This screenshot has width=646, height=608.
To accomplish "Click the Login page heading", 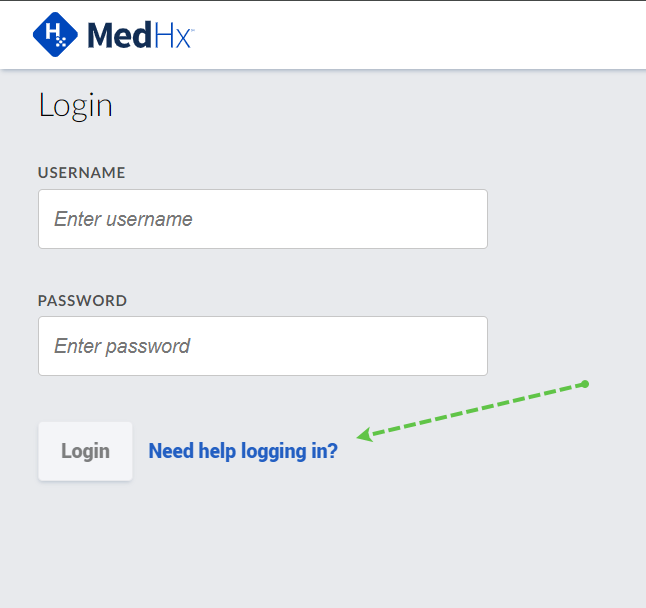I will pos(75,106).
